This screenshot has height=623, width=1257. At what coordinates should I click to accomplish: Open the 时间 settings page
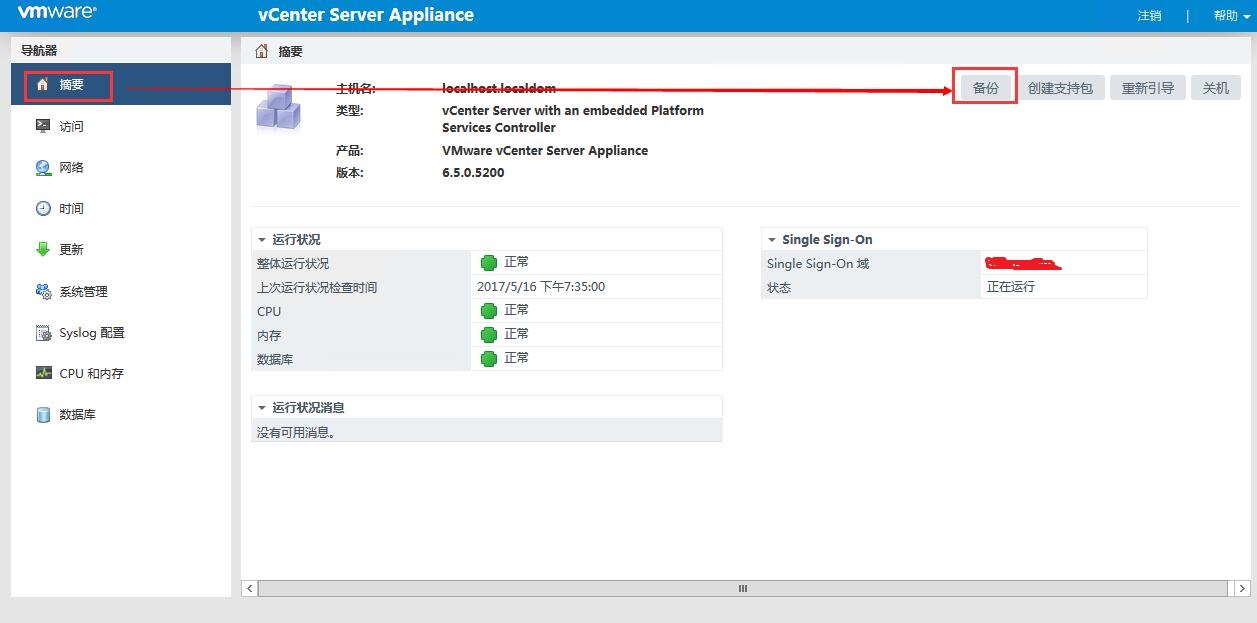121,209
